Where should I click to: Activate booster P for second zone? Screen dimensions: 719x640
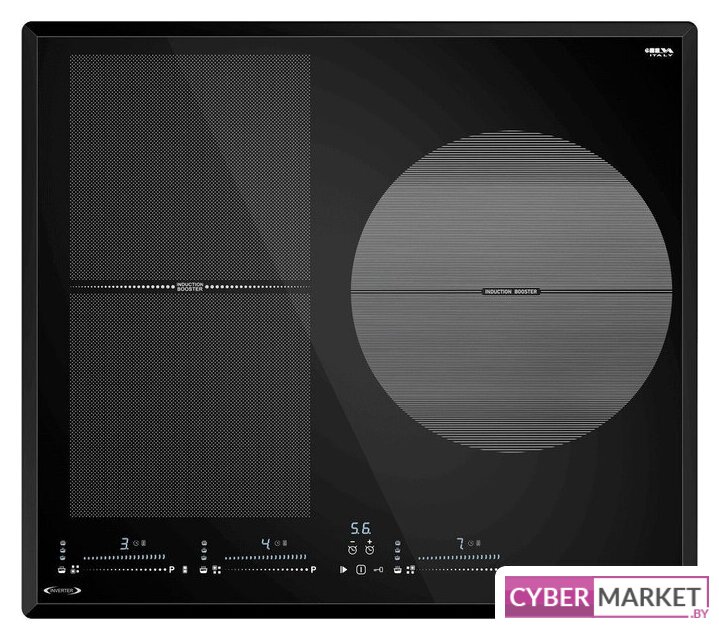click(313, 570)
